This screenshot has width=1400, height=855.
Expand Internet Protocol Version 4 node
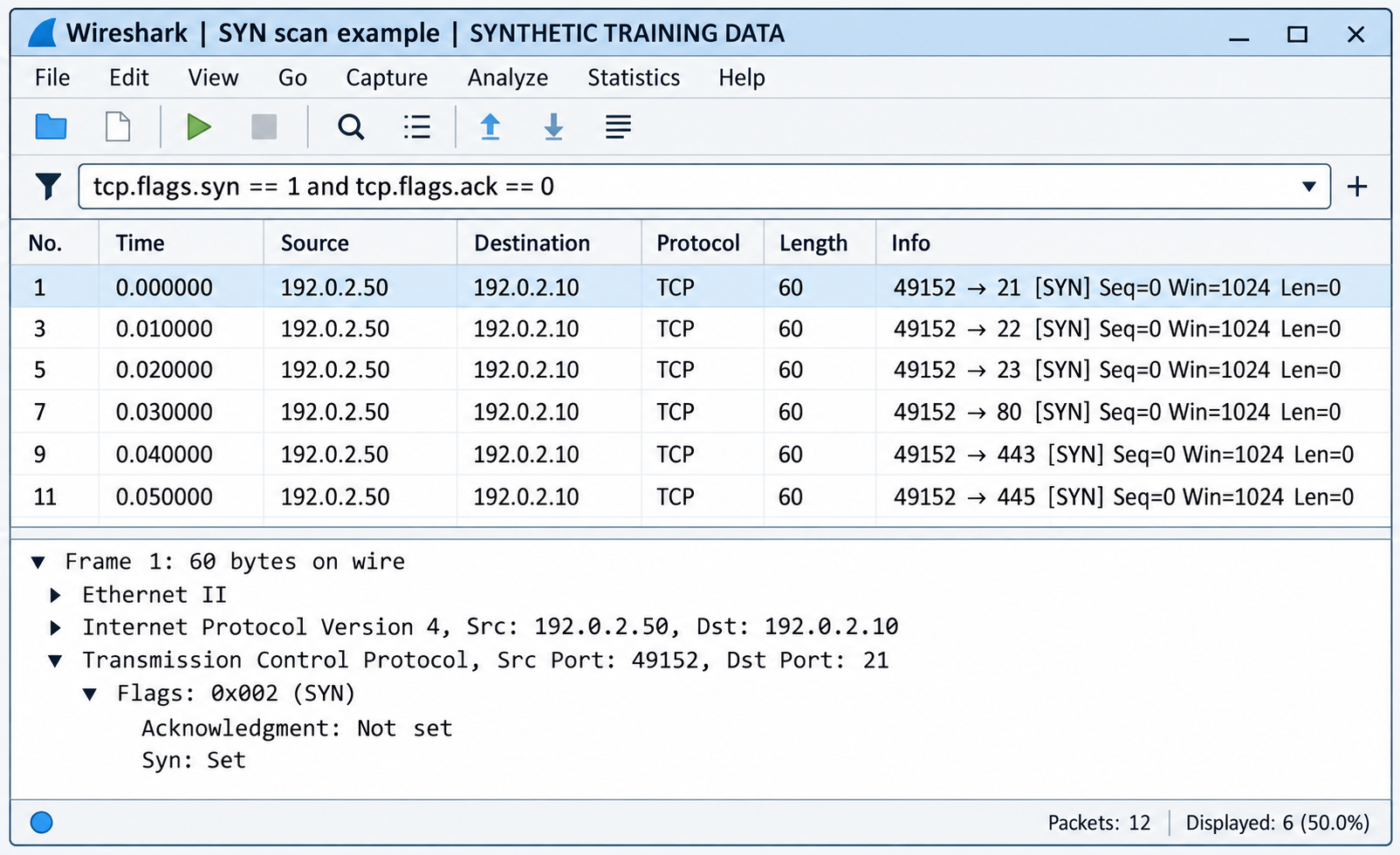point(55,627)
